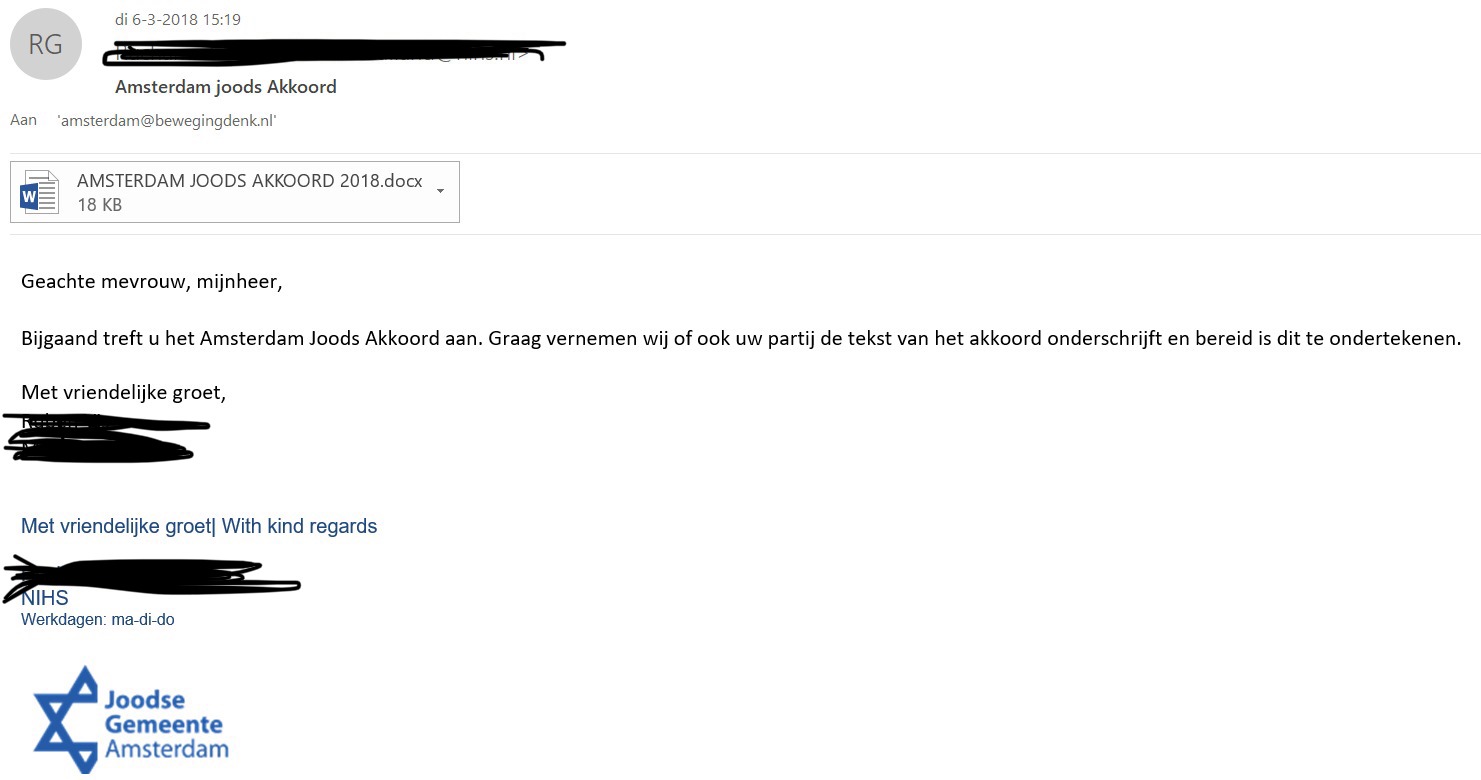The height and width of the screenshot is (780, 1481).
Task: Click the email timestamp di 6-3-2018 15:19
Action: pyautogui.click(x=177, y=19)
